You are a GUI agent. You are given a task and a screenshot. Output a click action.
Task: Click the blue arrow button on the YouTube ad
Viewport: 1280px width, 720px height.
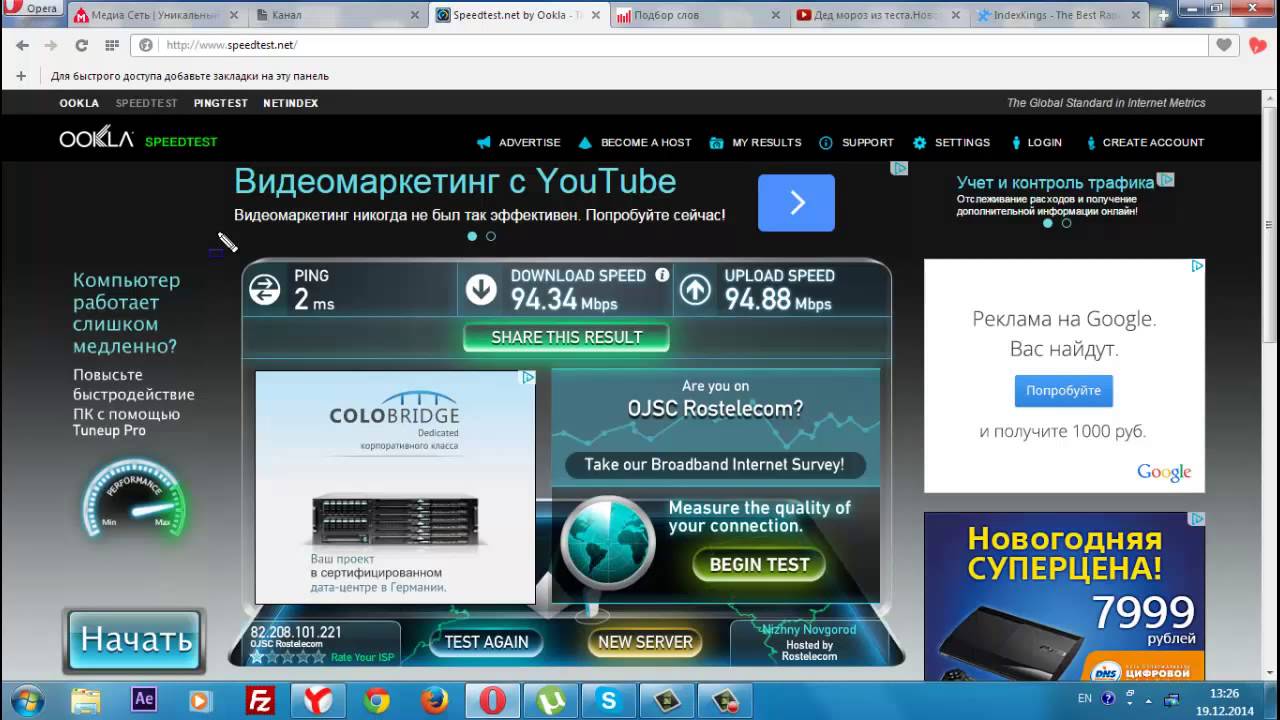[796, 203]
